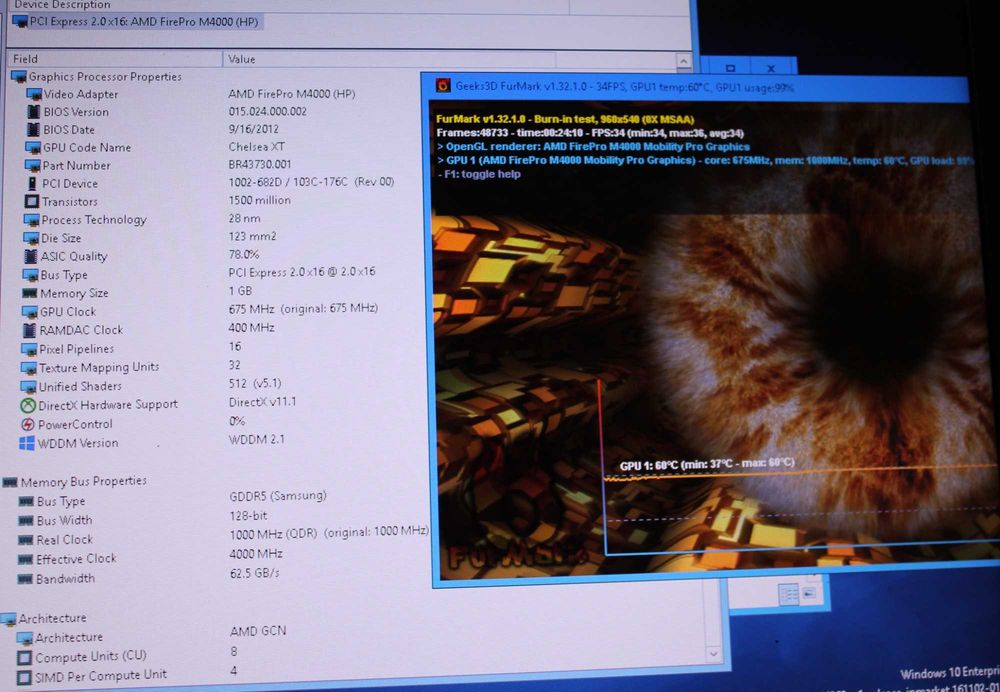Select the Real Clock row label
Image resolution: width=1000 pixels, height=692 pixels.
64,540
